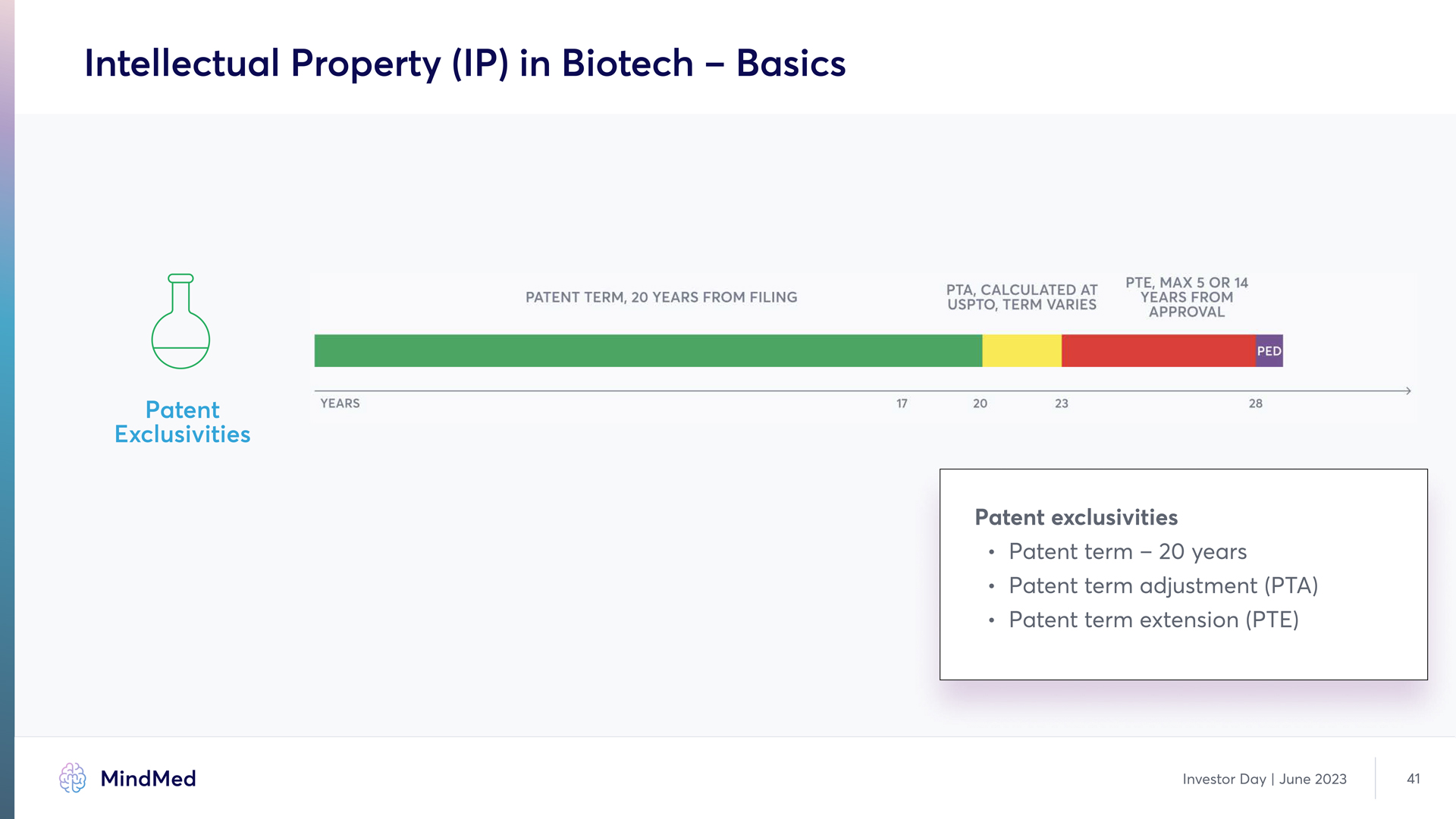Select the purple PED bar segment

[1269, 351]
